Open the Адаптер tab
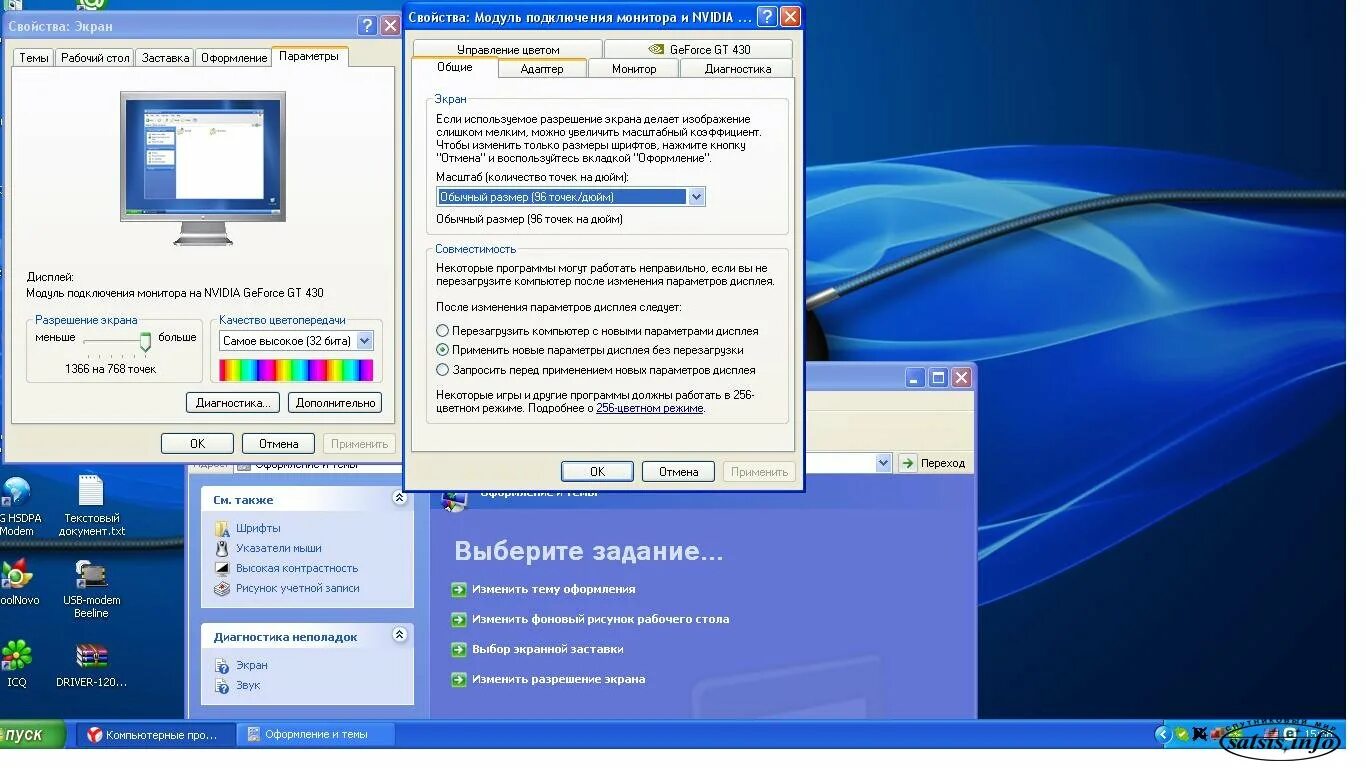The image size is (1366, 768). (x=542, y=69)
